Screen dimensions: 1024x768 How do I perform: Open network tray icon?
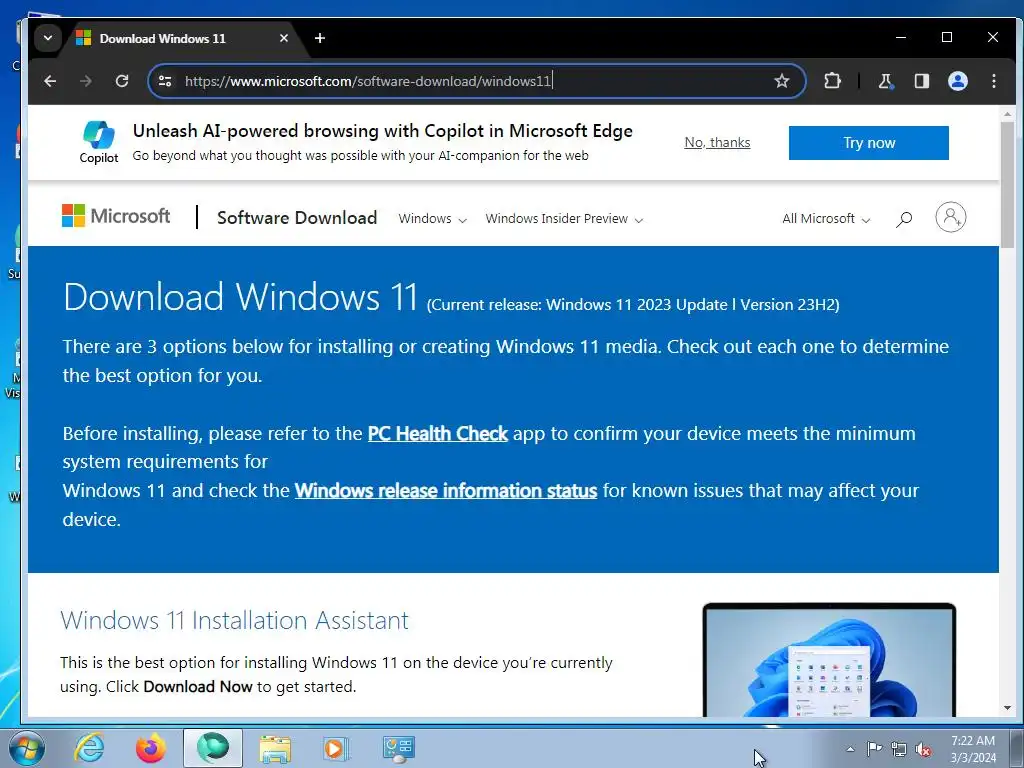(899, 749)
